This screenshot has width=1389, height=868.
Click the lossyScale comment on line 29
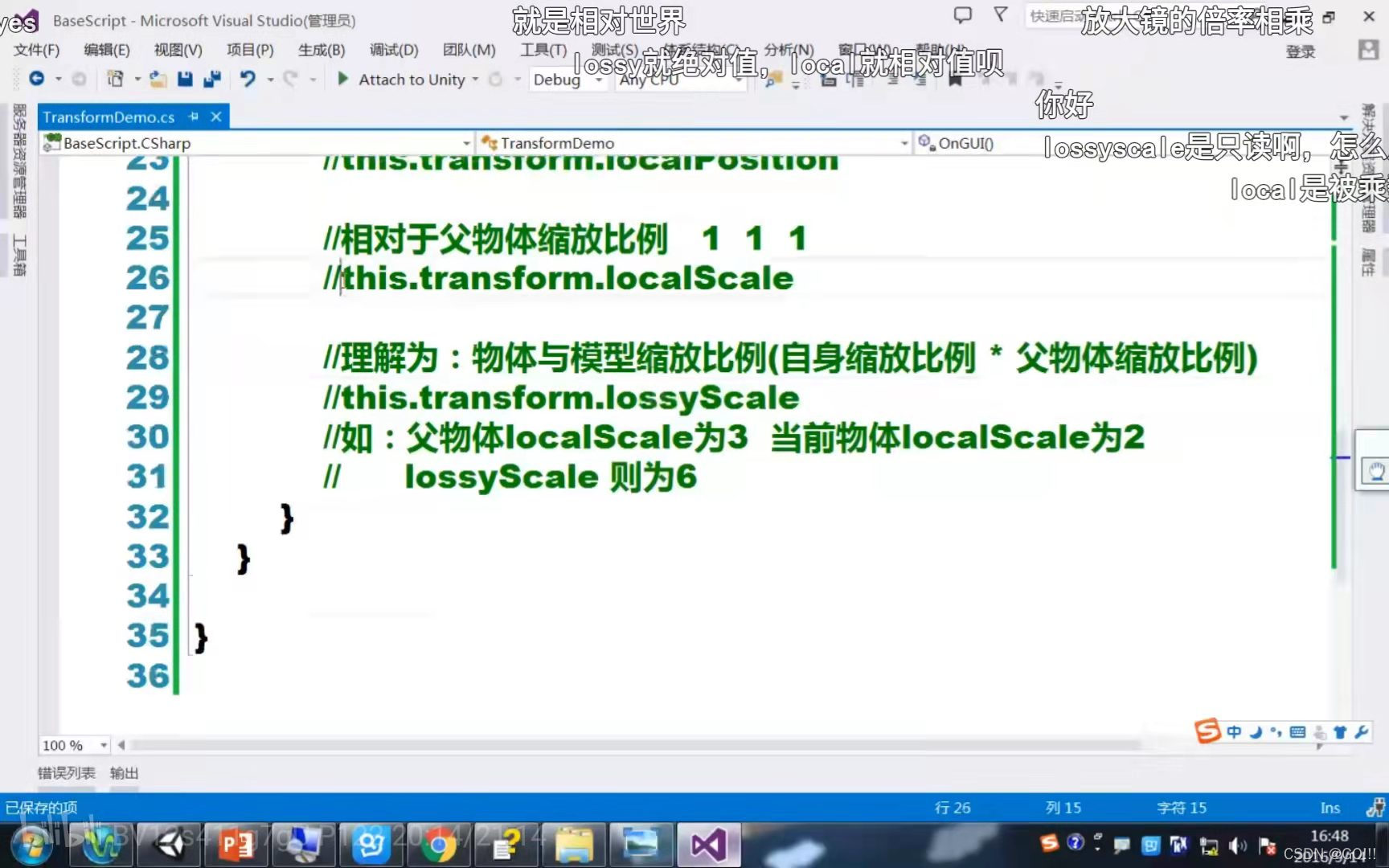click(561, 398)
